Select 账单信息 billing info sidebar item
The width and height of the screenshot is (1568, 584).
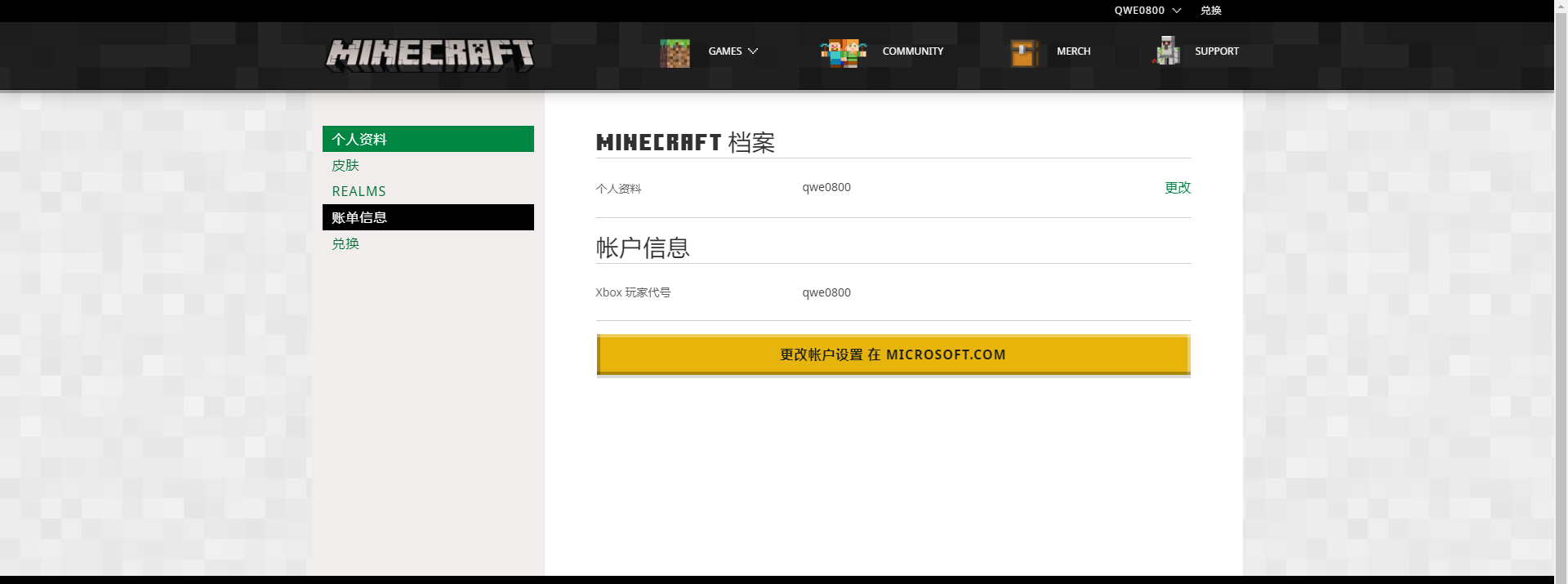click(428, 217)
